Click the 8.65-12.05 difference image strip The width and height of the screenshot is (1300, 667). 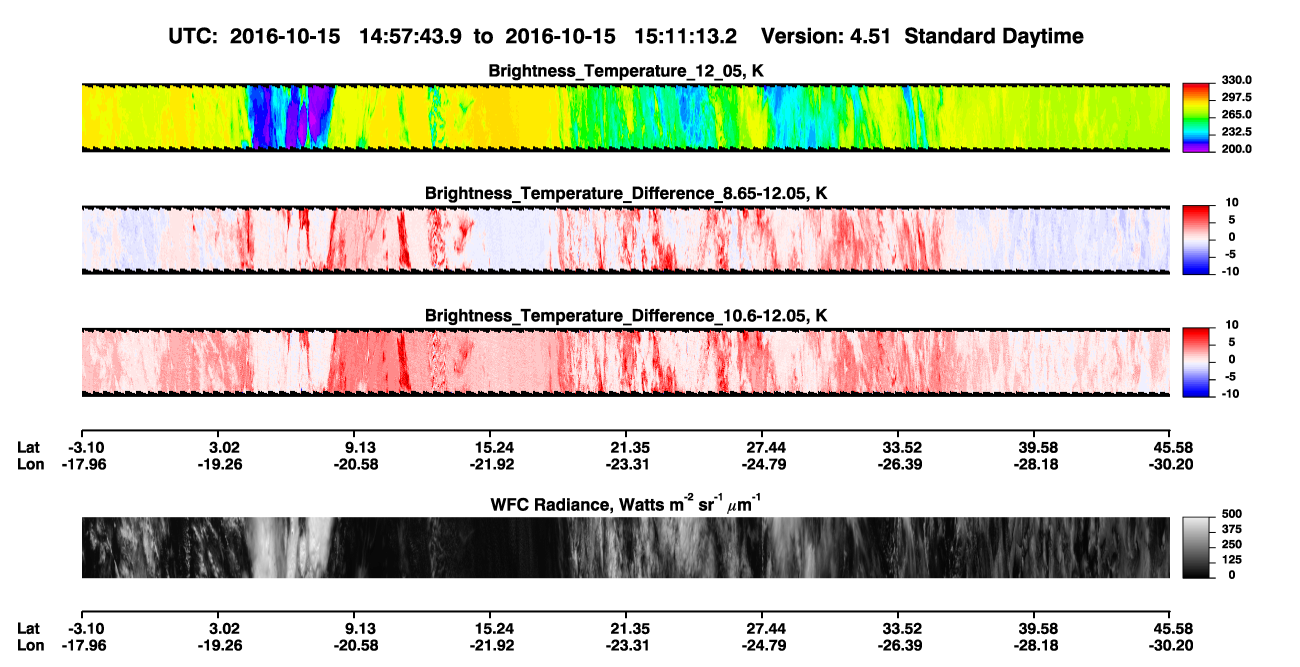[x=626, y=239]
